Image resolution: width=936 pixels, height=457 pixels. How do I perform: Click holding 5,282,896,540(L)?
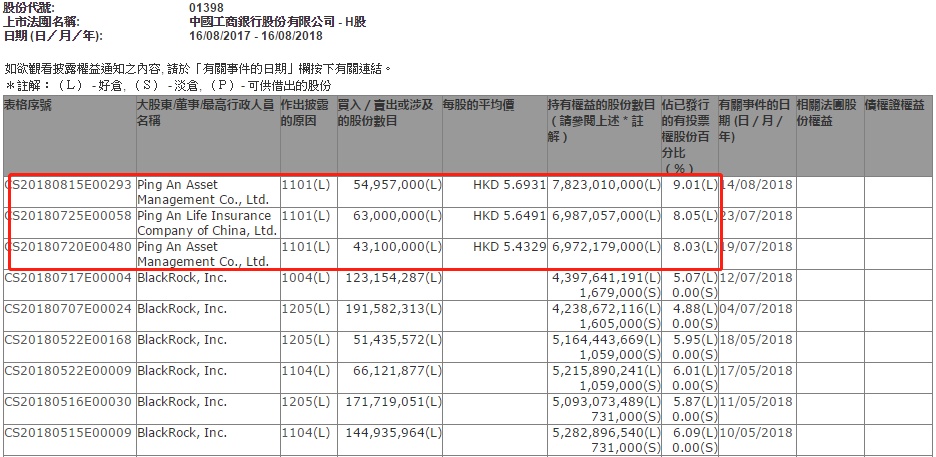(x=605, y=433)
